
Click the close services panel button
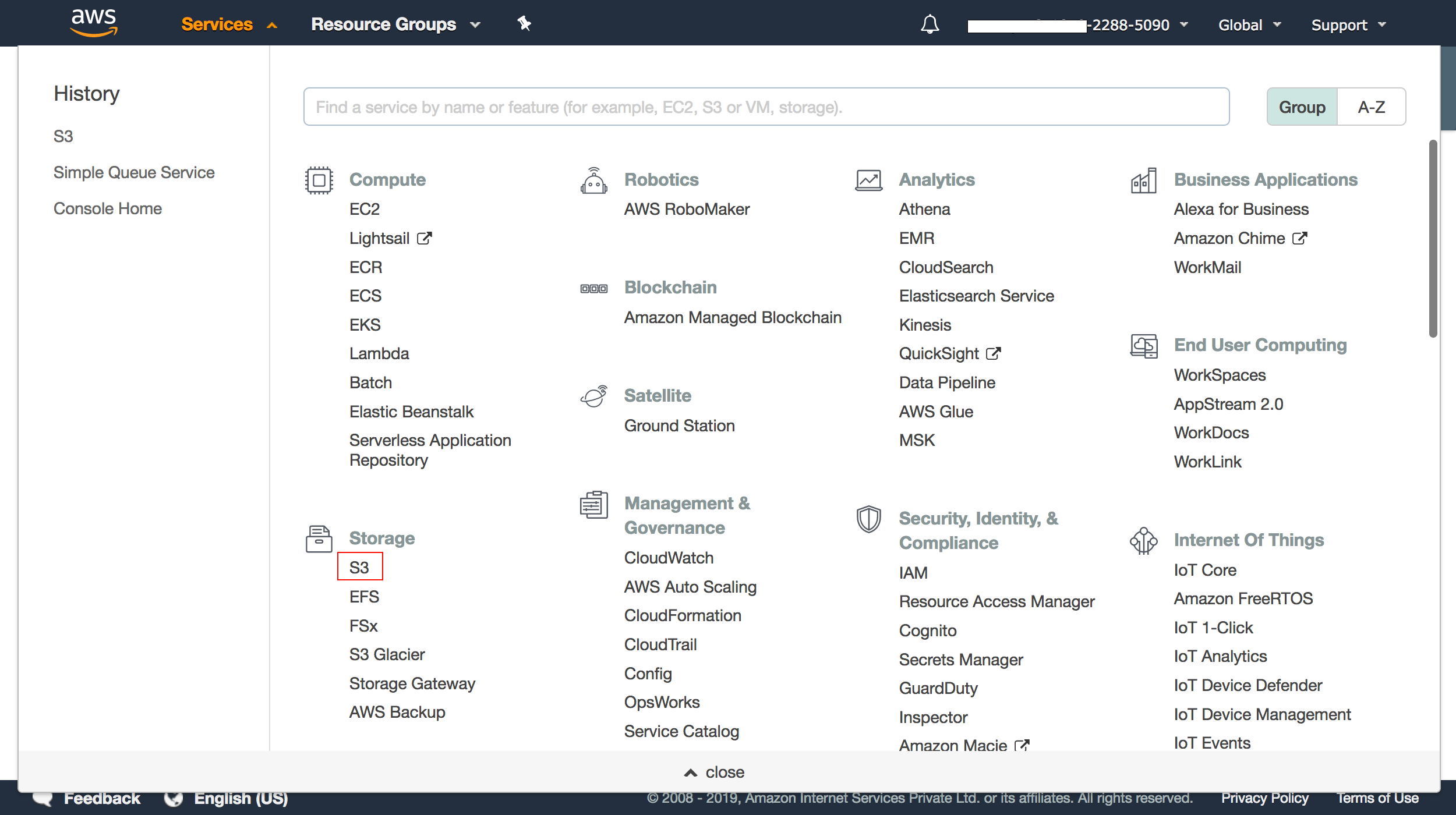(x=713, y=771)
